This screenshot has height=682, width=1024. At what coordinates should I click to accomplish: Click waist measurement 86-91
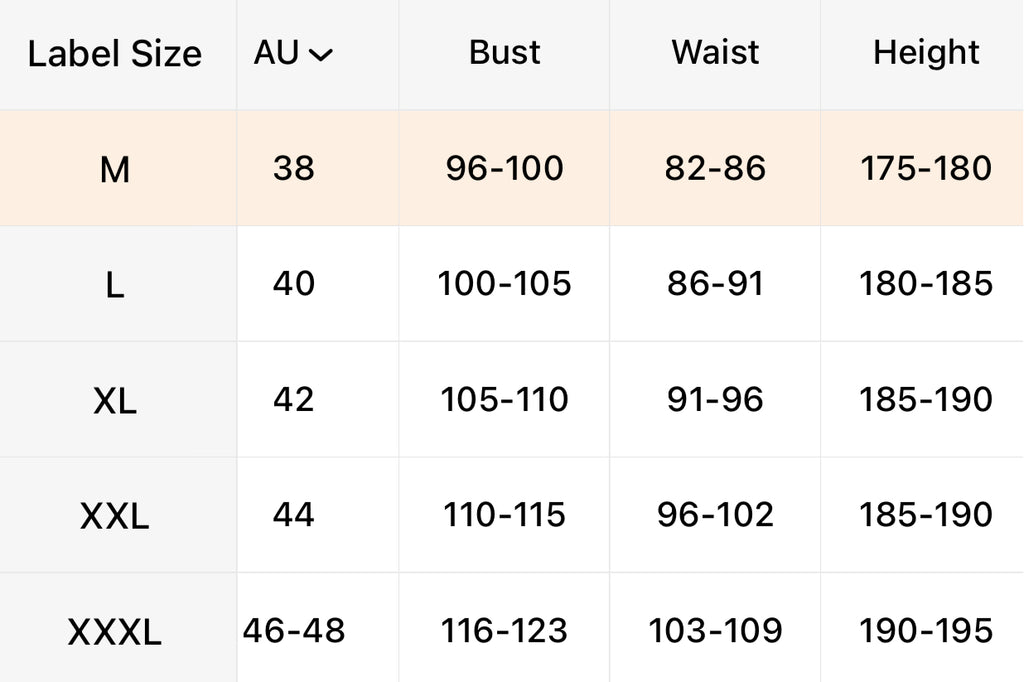[715, 284]
